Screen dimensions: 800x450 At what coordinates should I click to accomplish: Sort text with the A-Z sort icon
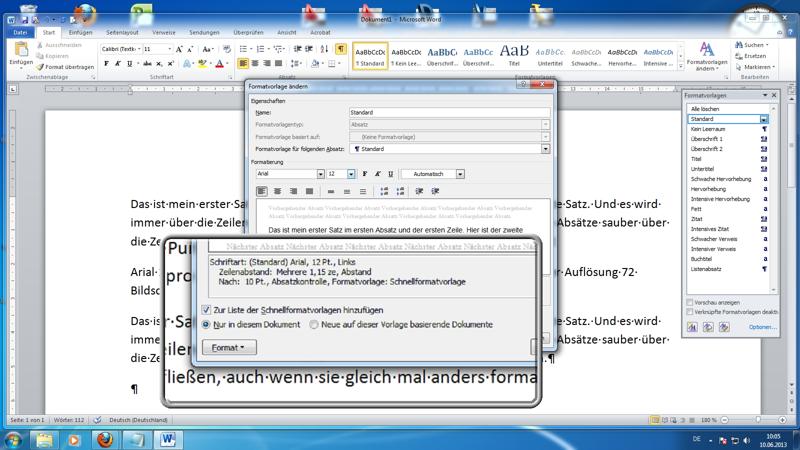point(324,49)
